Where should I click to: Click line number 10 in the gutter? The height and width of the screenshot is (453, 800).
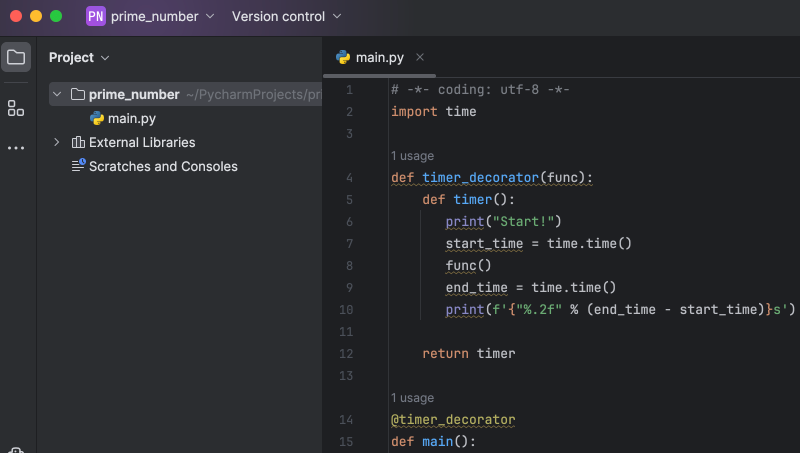tap(346, 310)
